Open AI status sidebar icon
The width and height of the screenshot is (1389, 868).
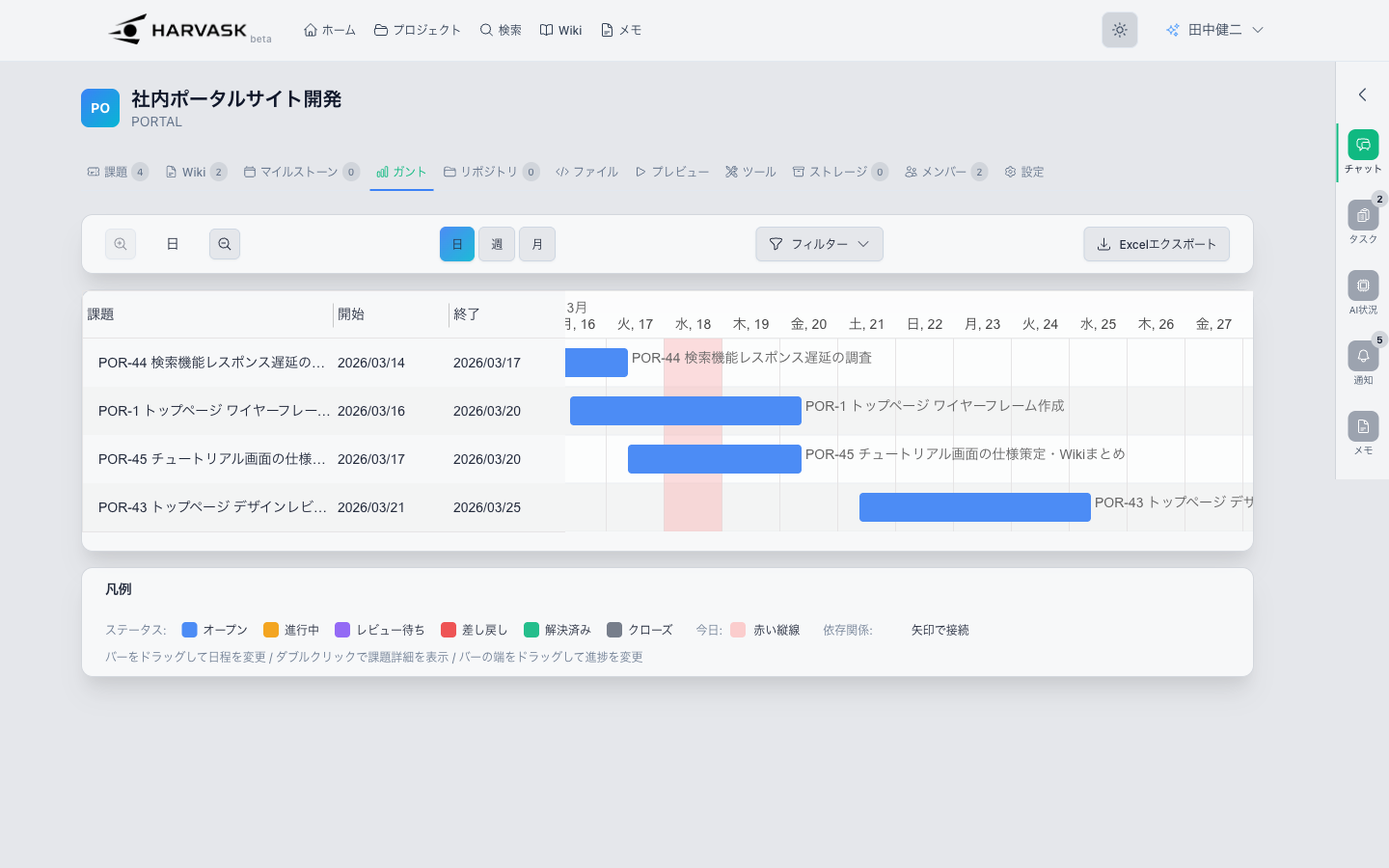click(x=1362, y=286)
